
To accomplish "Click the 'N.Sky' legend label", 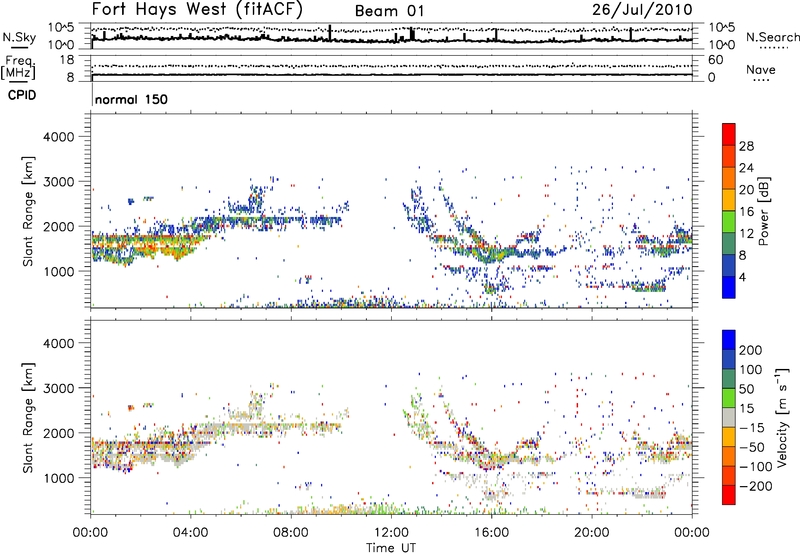I will (x=19, y=37).
